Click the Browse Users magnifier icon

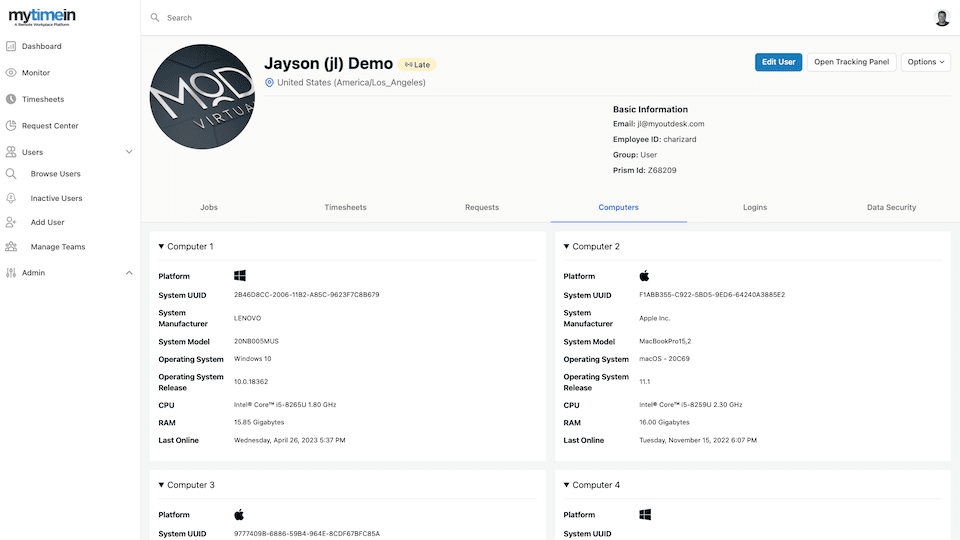pos(11,174)
